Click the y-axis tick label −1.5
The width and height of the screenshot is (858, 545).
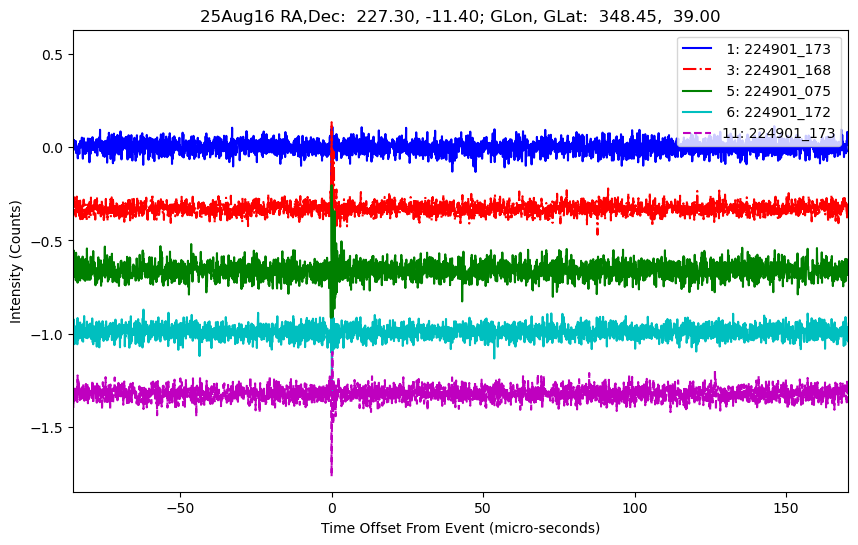tap(48, 428)
